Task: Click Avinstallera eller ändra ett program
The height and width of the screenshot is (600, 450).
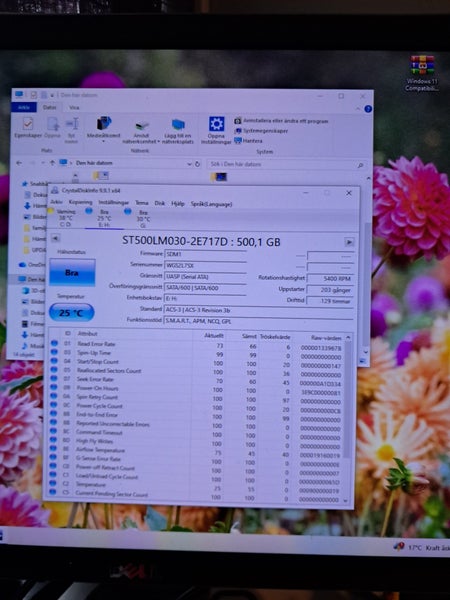Action: [281, 121]
